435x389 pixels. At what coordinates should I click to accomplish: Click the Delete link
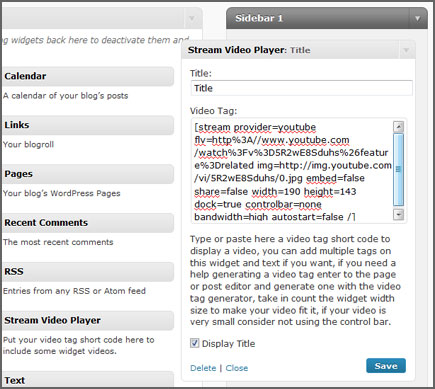(203, 368)
